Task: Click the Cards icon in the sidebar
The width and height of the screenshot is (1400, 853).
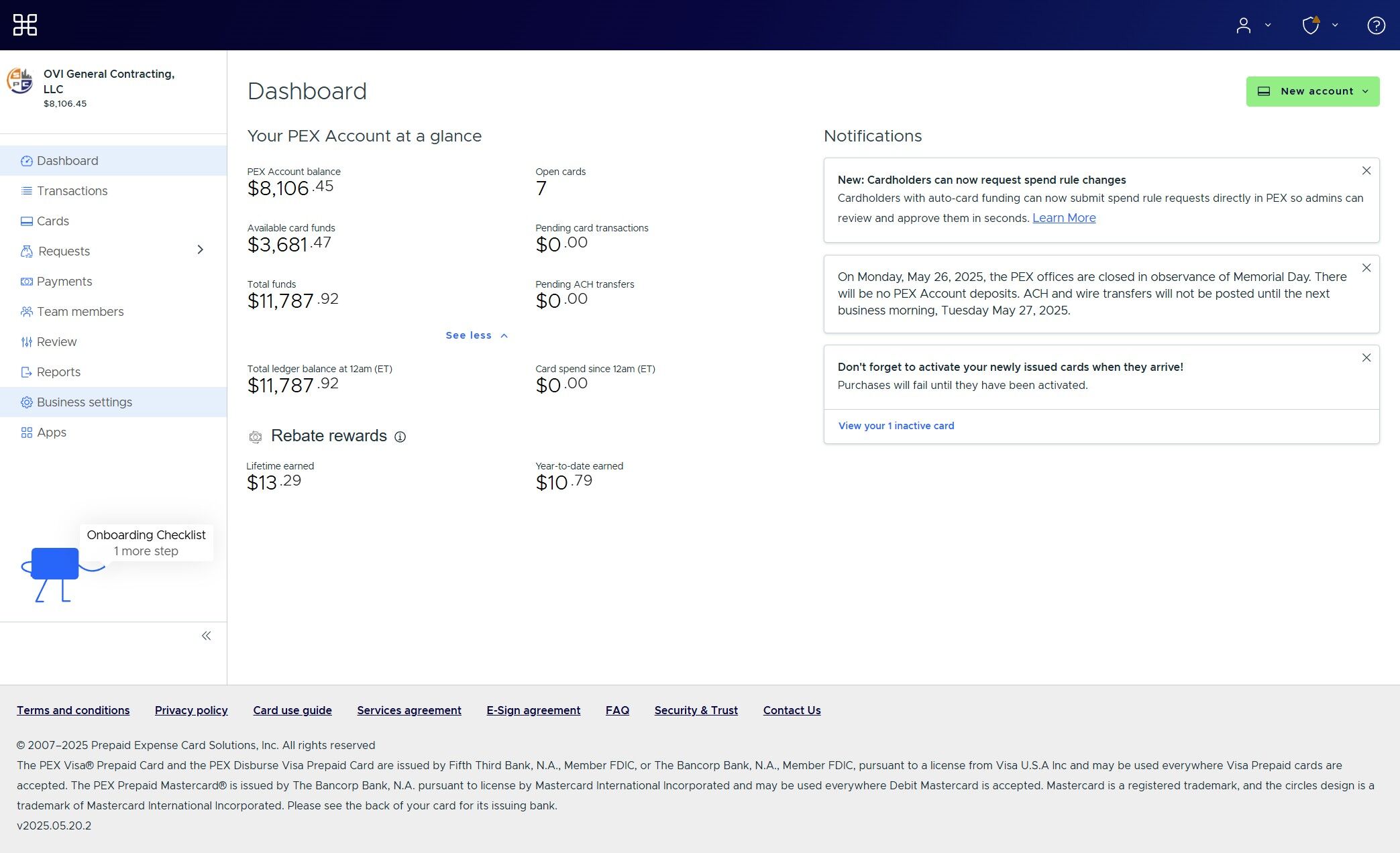Action: point(26,221)
